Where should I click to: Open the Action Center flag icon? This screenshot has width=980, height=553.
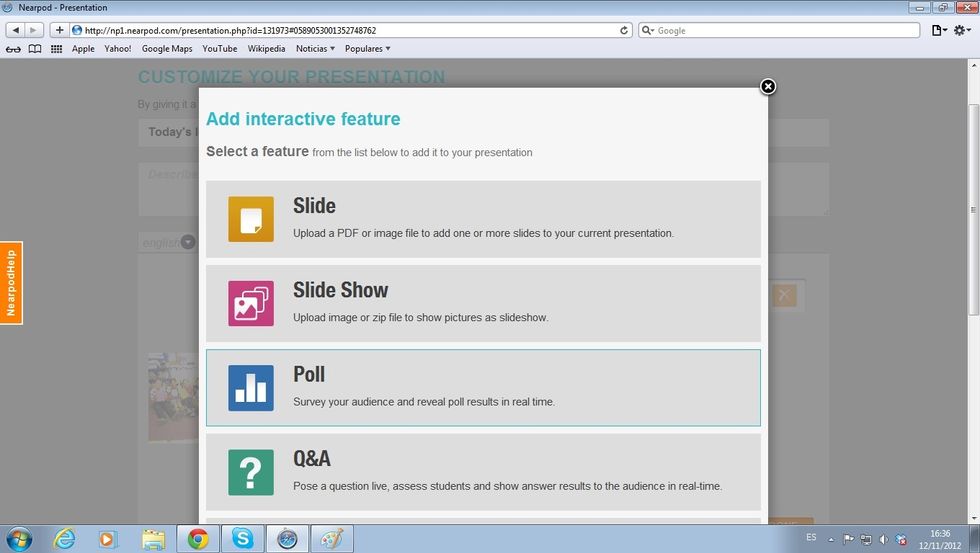(848, 539)
